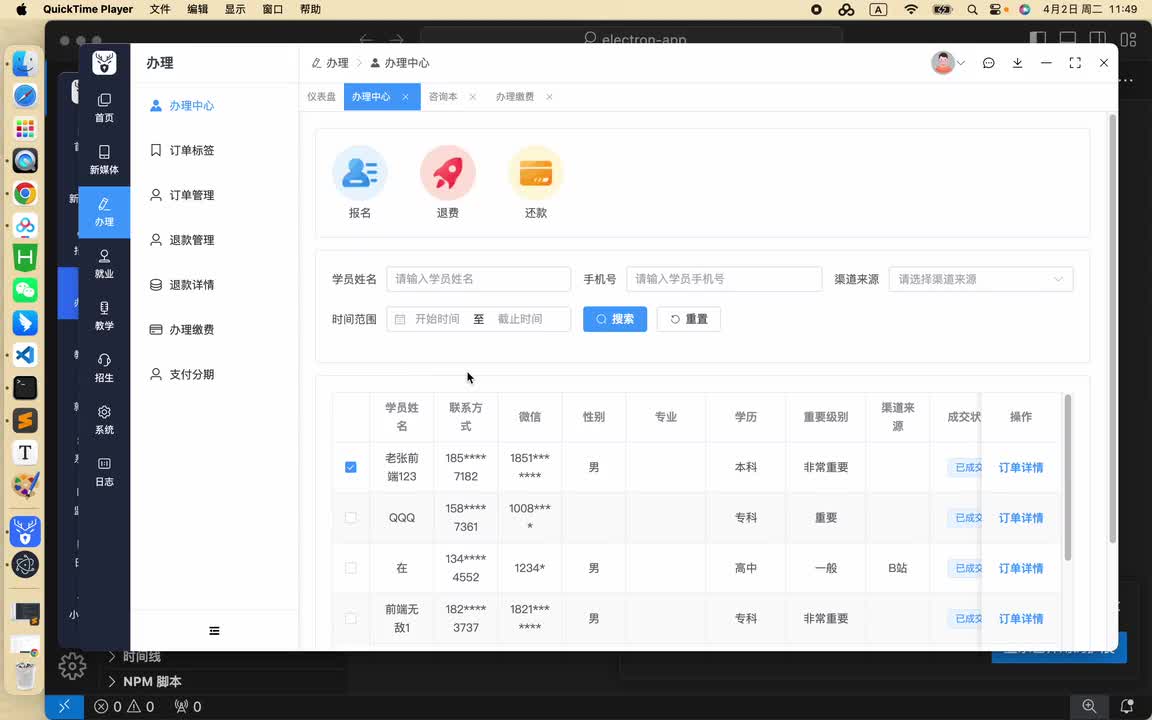Image resolution: width=1152 pixels, height=720 pixels.
Task: Focus the 手机号 input field
Action: (724, 279)
